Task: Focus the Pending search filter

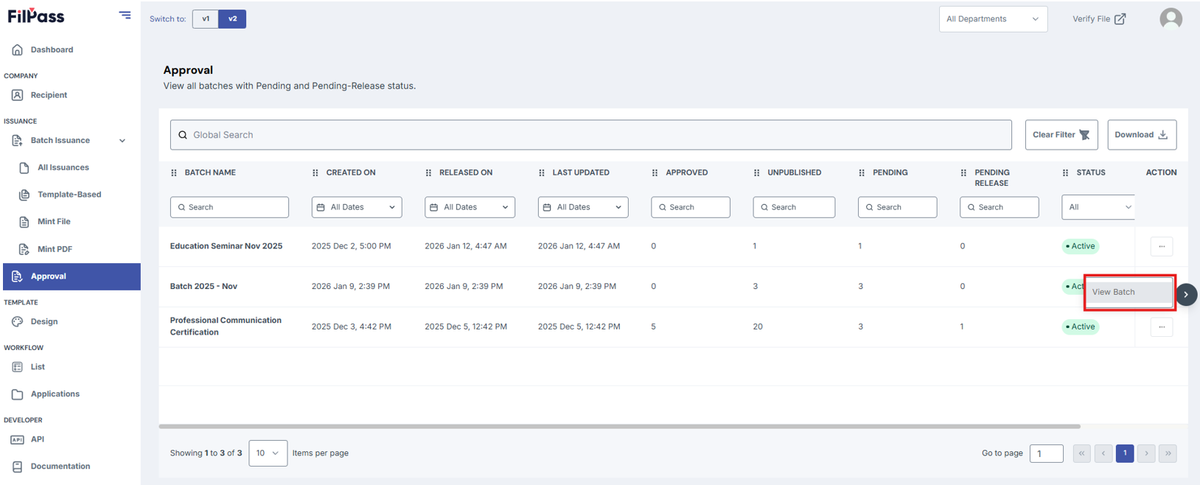Action: pos(897,207)
